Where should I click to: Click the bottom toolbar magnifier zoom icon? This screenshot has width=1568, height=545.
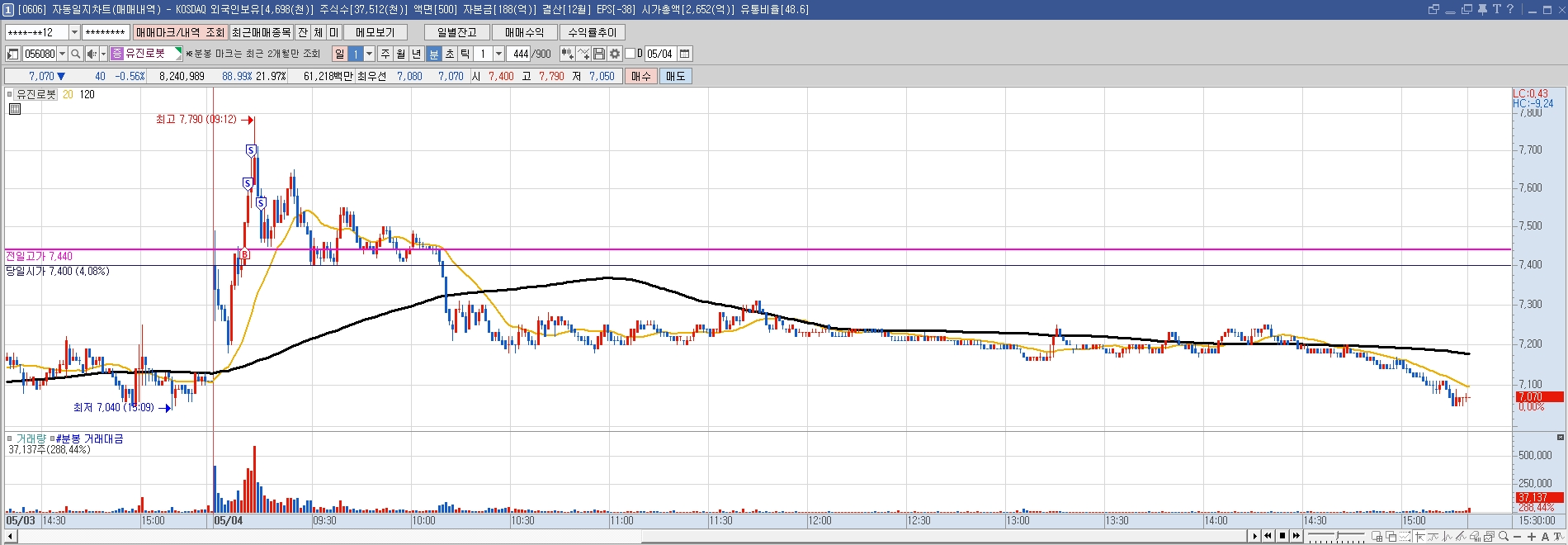[x=1504, y=537]
